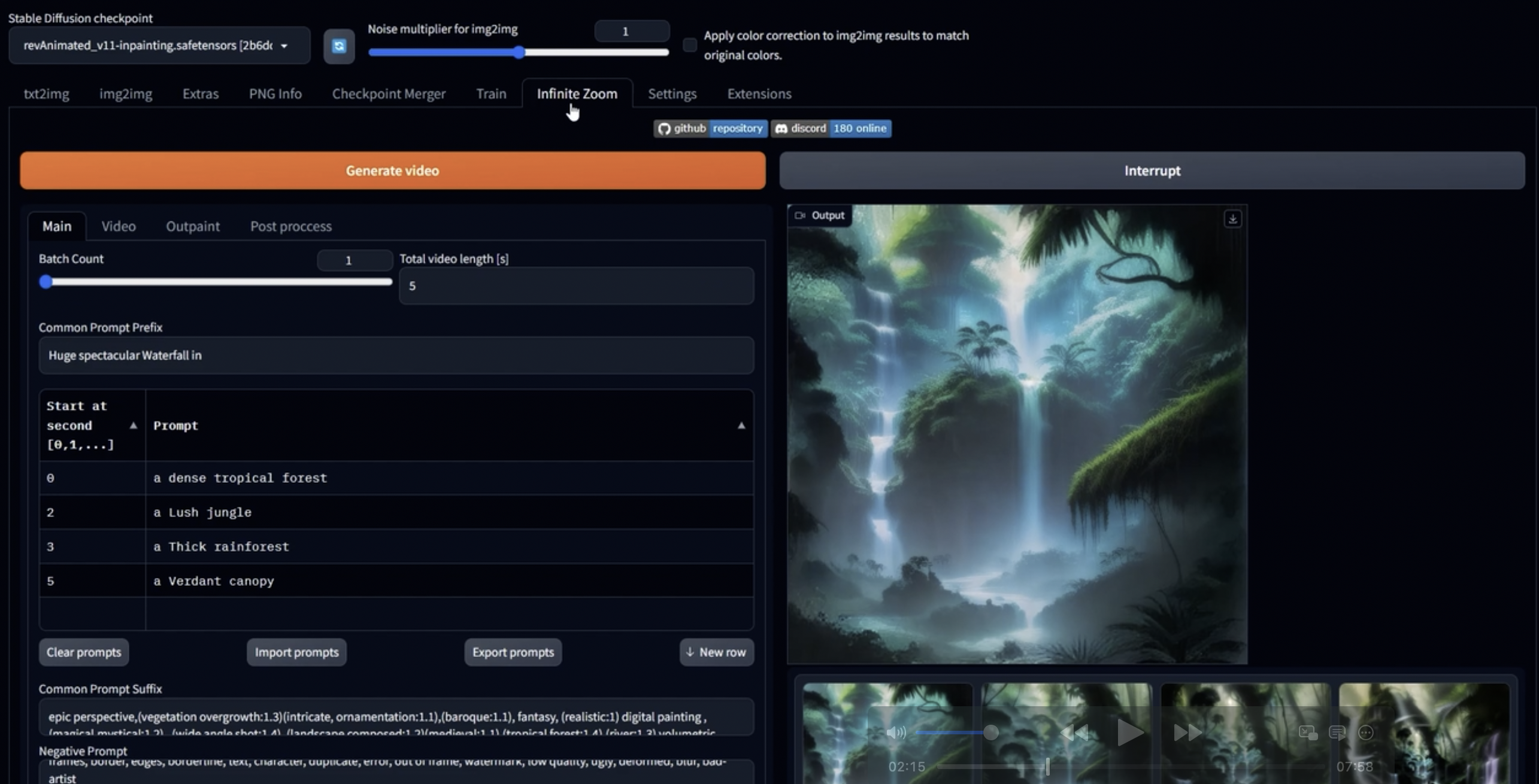1539x784 pixels.
Task: Add a New row to prompts
Action: tap(716, 652)
